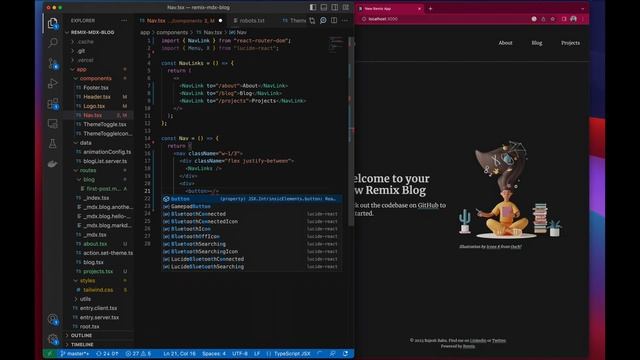640x360 pixels.
Task: Open notifications bell in status bar
Action: (345, 353)
